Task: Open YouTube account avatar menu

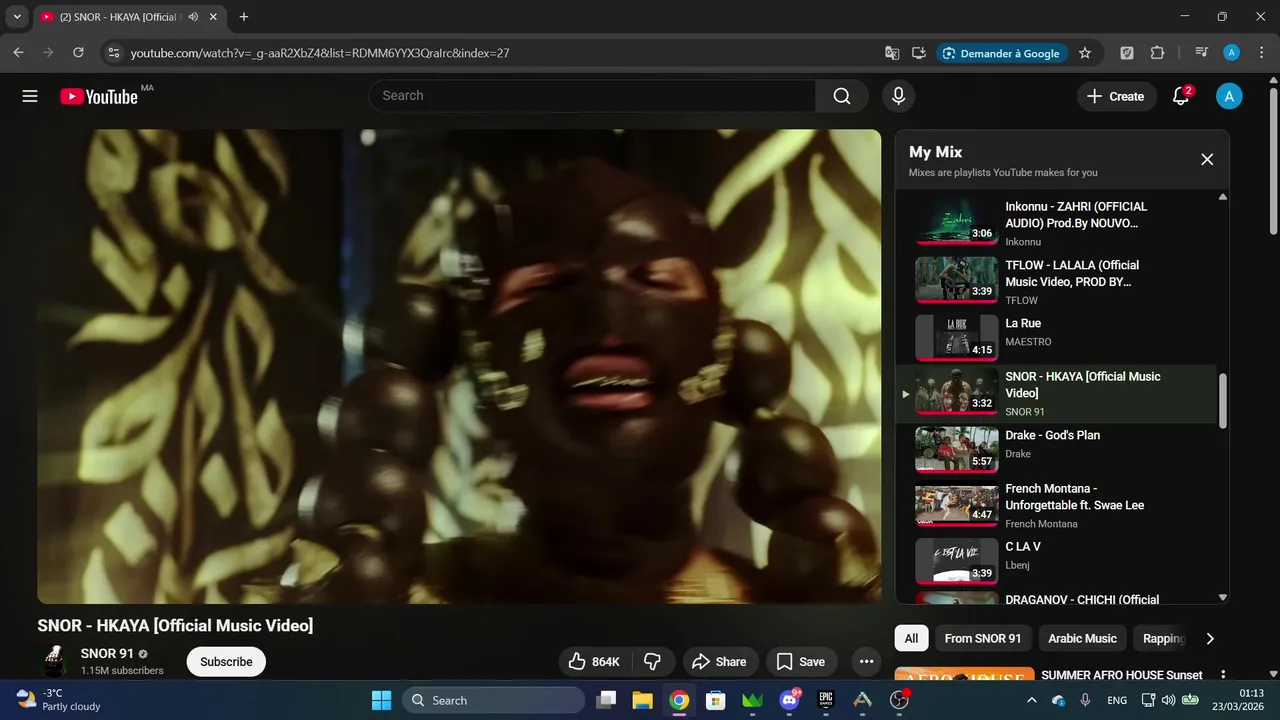Action: (1229, 96)
